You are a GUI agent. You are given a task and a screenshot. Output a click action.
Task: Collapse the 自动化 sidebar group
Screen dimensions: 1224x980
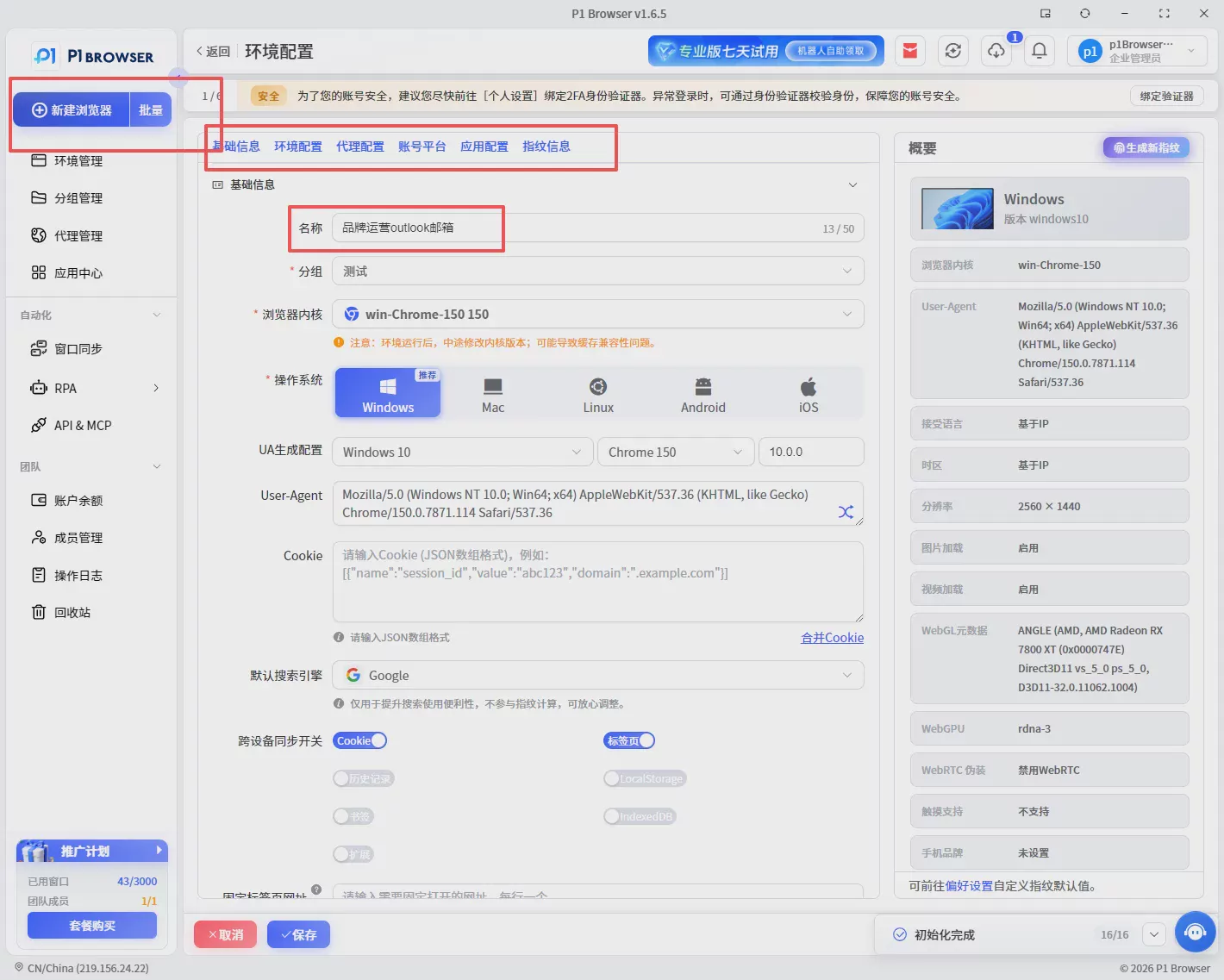click(156, 315)
